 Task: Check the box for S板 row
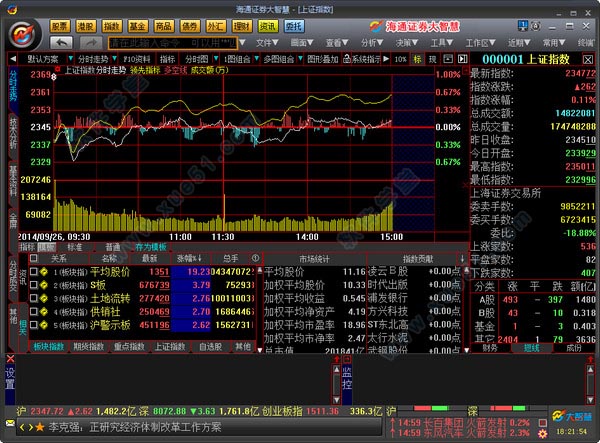click(x=34, y=285)
